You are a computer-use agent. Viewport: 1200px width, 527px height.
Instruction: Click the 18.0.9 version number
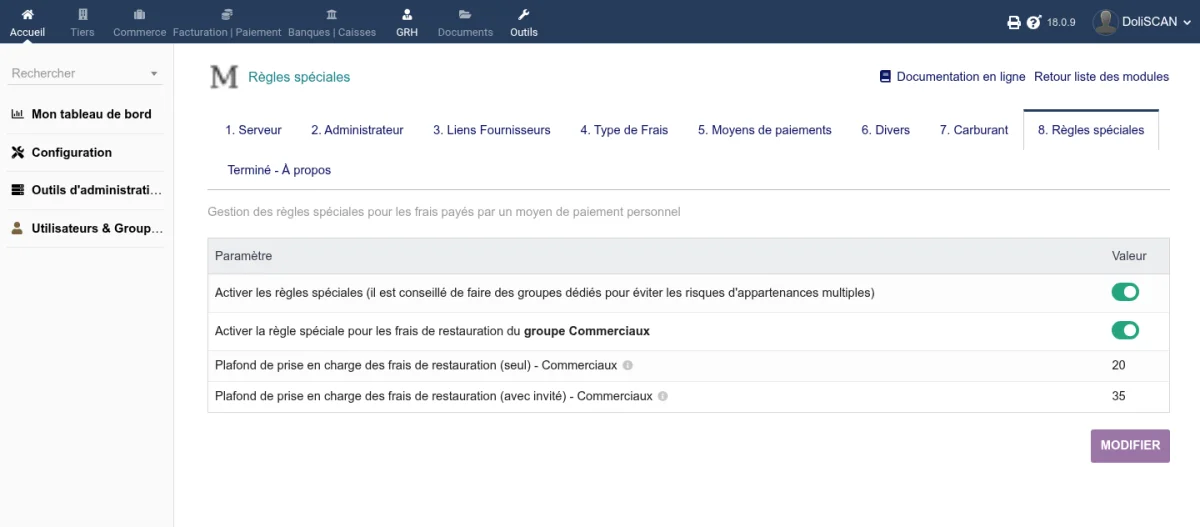(1061, 22)
